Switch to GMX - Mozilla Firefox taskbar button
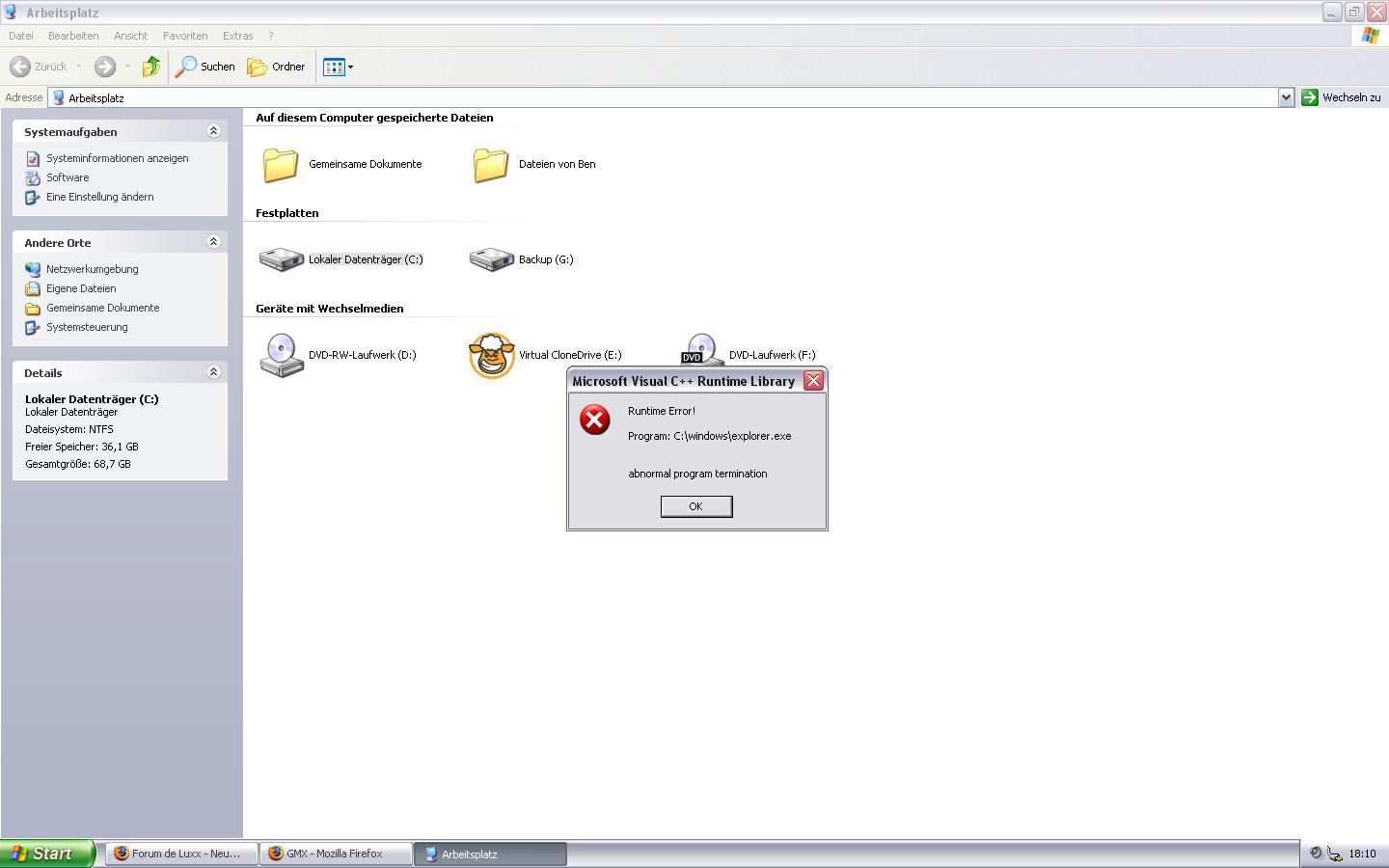 [x=336, y=854]
